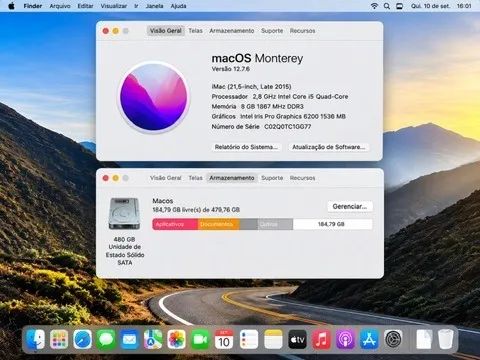Close the storage Armazenamento window
The width and height of the screenshot is (480, 360).
(x=106, y=178)
